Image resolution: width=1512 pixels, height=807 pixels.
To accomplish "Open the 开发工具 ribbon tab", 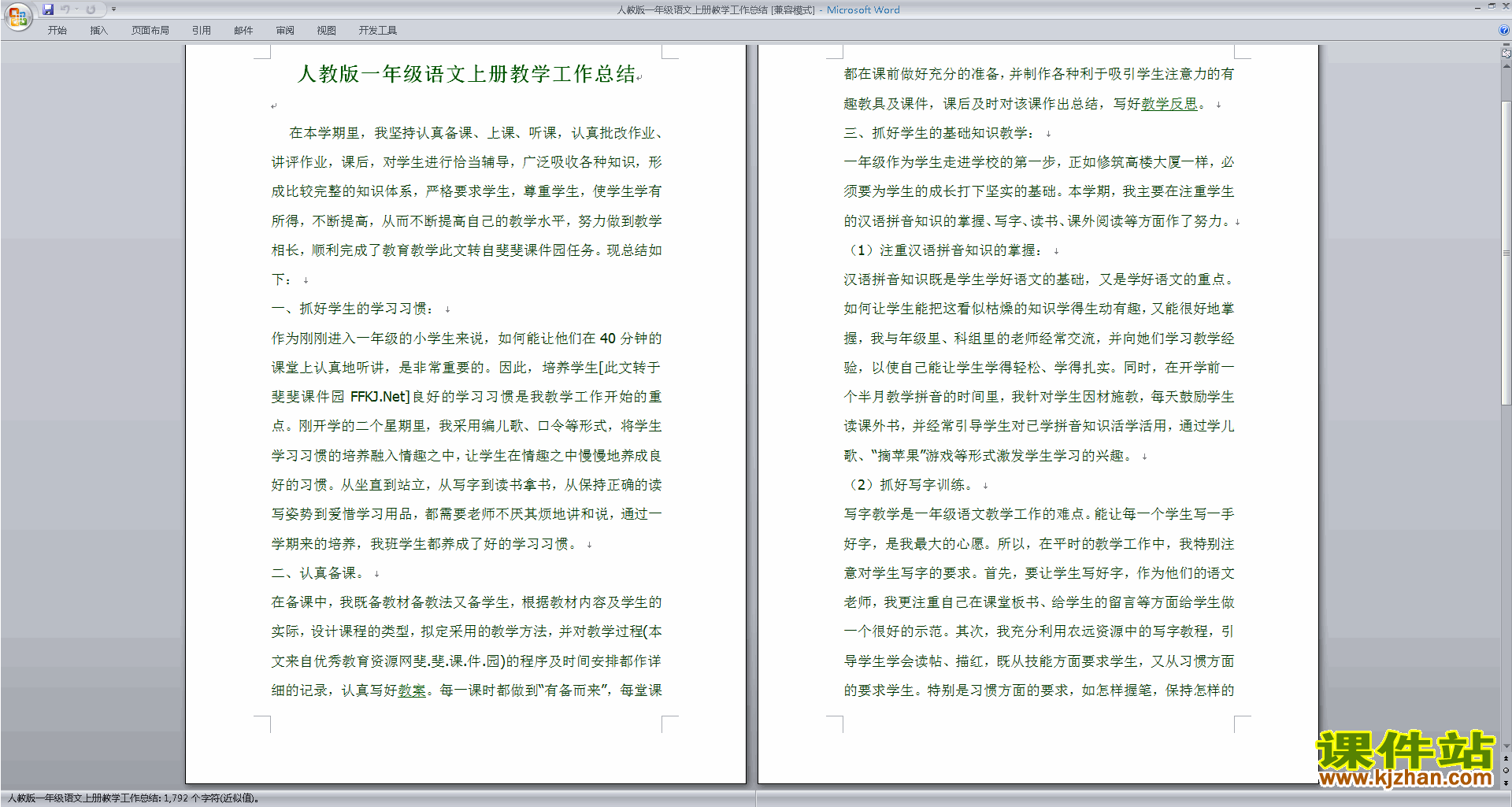I will (x=378, y=31).
